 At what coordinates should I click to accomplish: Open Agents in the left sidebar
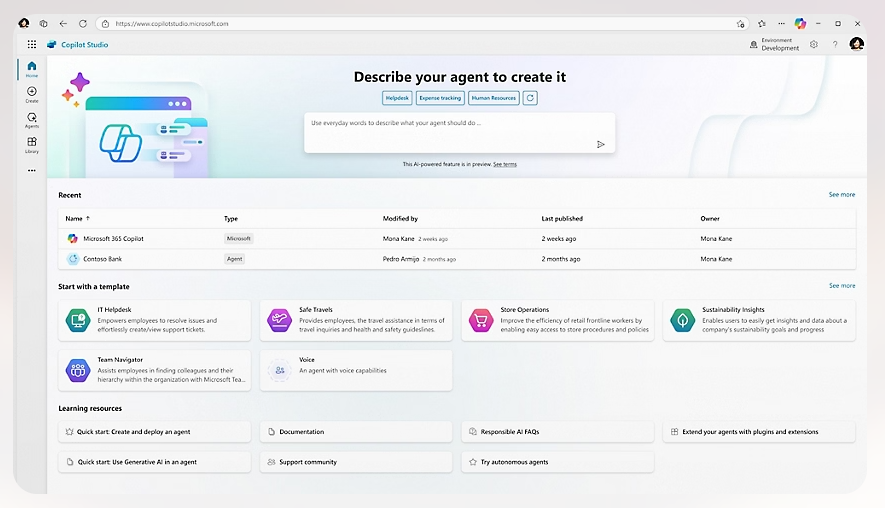32,120
